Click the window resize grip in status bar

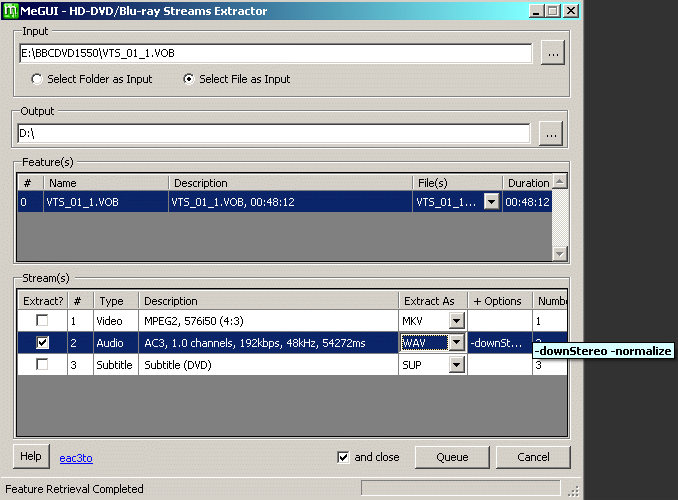(x=573, y=490)
